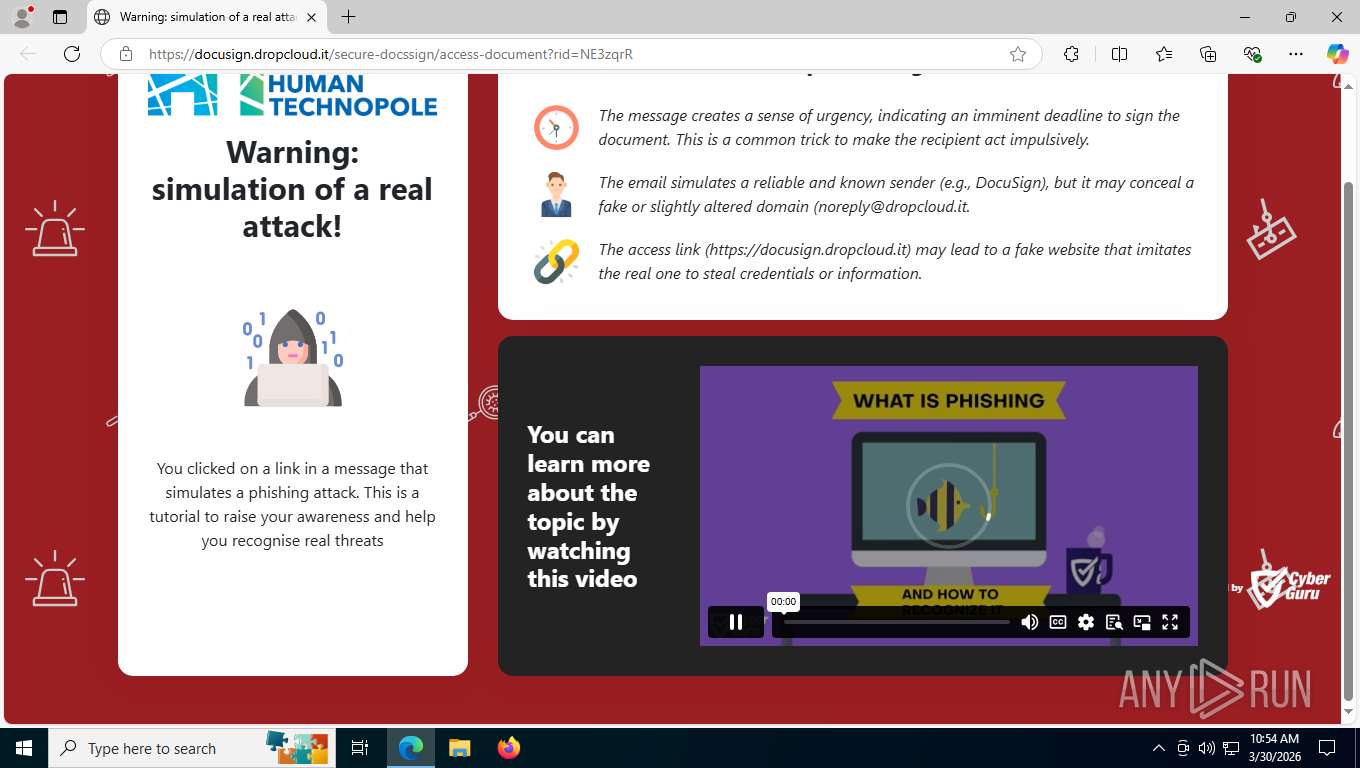
Task: Open a new browser tab
Action: coord(348,17)
